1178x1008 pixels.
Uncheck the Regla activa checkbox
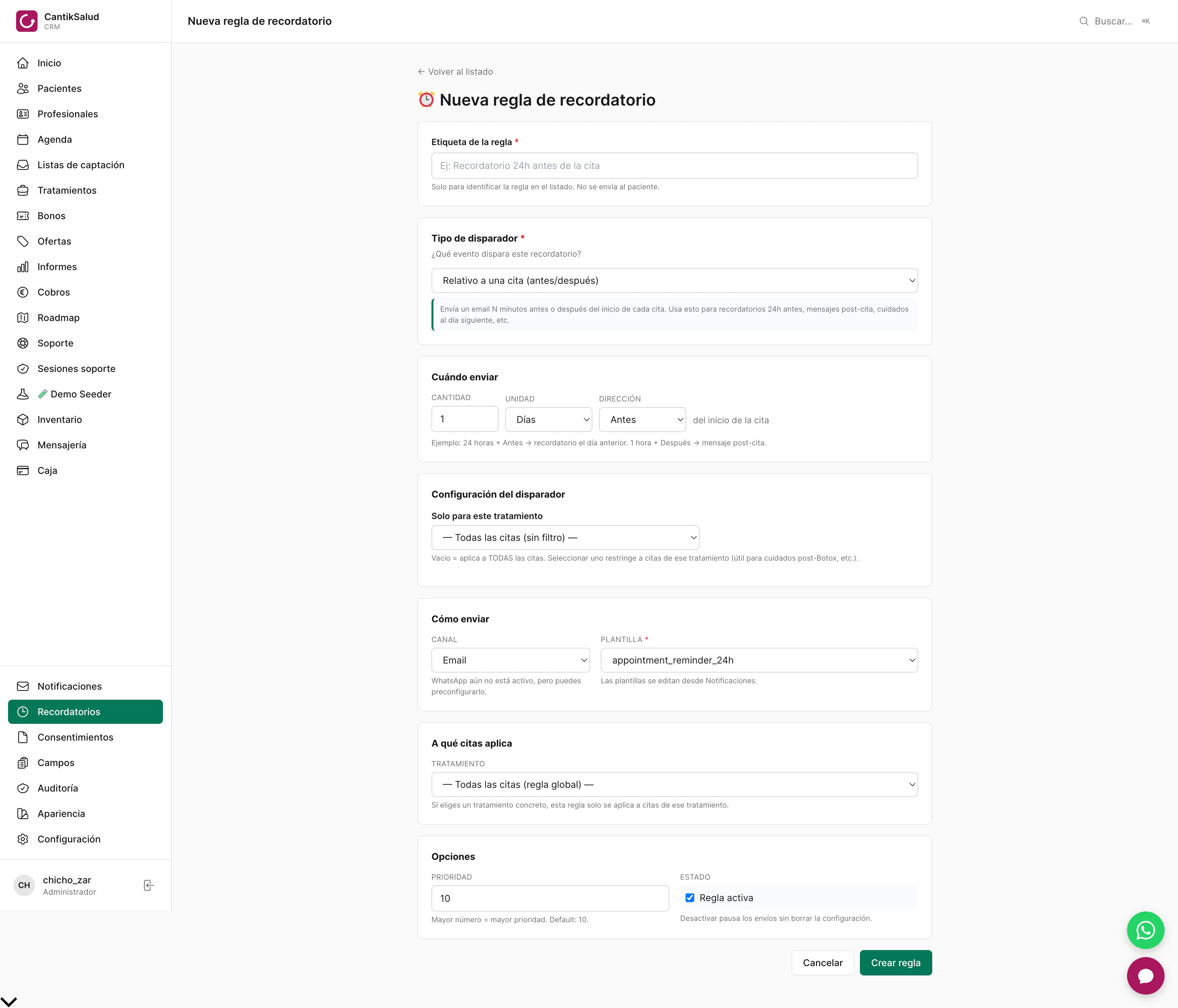(690, 898)
